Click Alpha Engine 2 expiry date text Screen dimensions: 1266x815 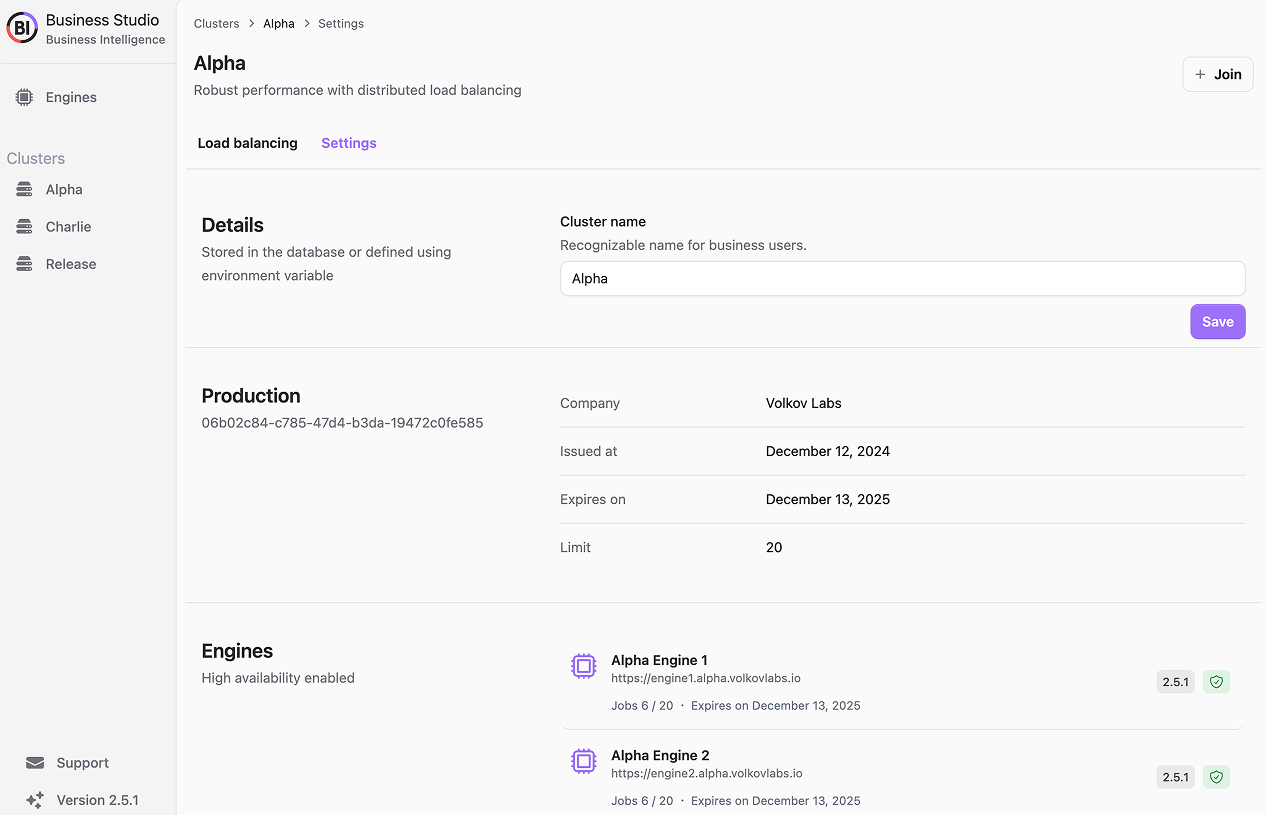point(776,800)
